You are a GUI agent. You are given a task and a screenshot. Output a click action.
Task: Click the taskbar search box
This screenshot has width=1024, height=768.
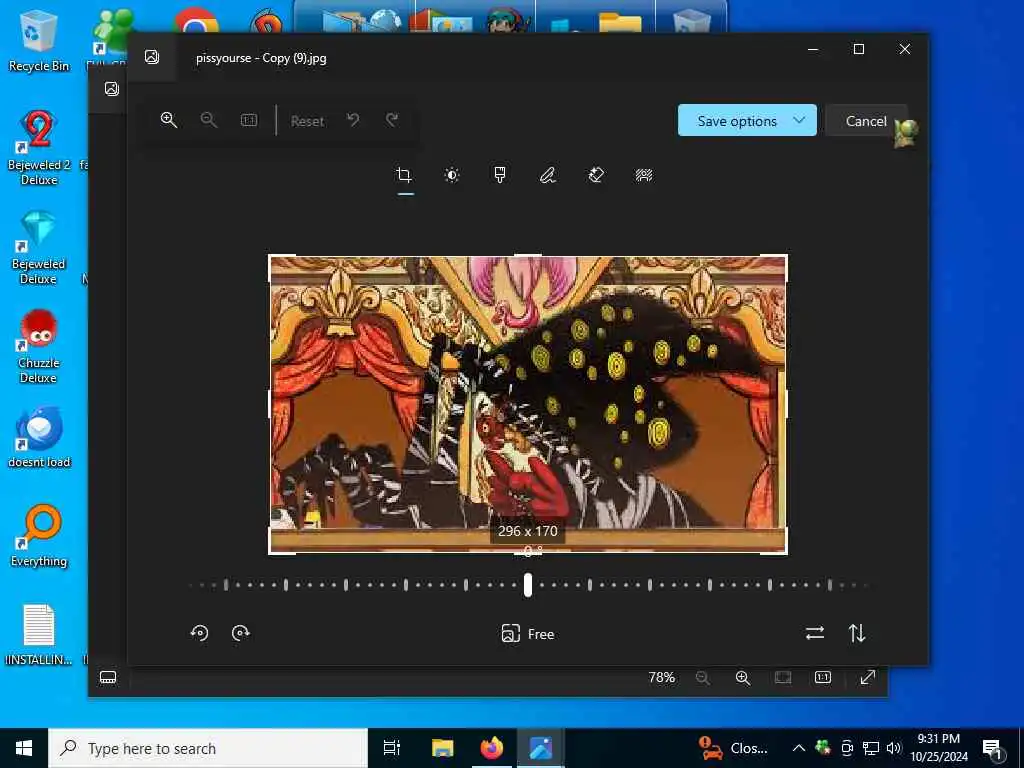[208, 748]
